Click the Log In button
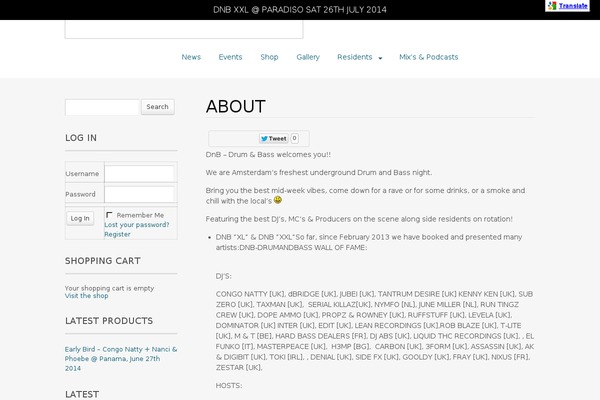The image size is (600, 400). [x=80, y=218]
